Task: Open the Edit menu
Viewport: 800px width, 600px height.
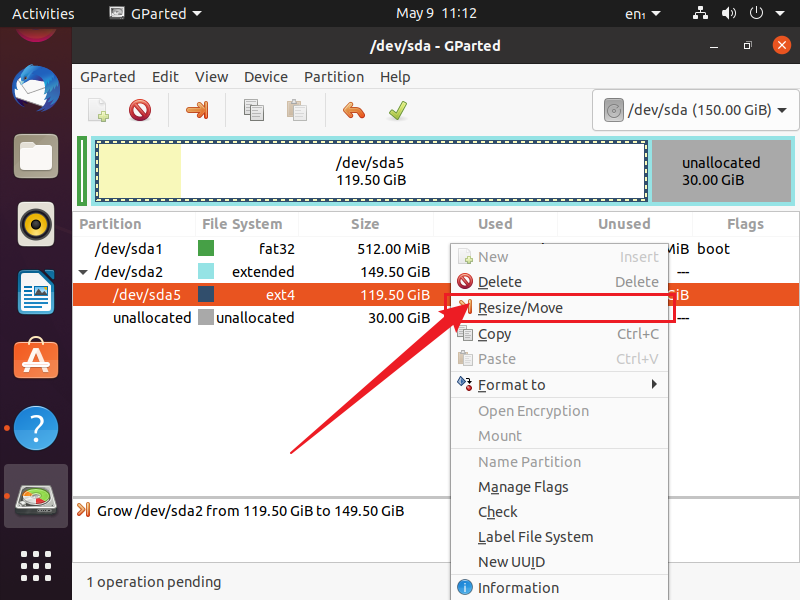Action: (165, 77)
